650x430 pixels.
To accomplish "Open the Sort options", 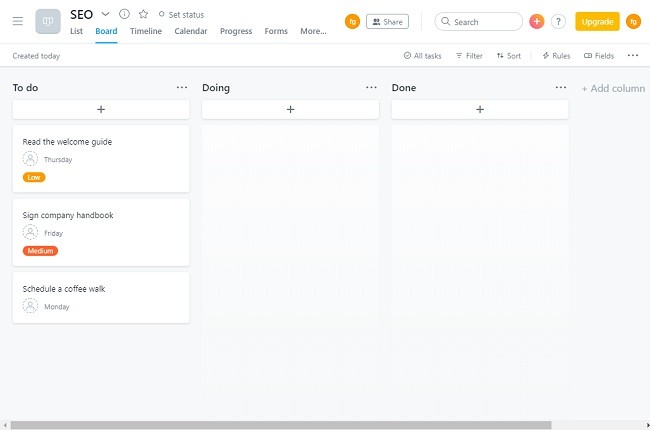I will (509, 56).
